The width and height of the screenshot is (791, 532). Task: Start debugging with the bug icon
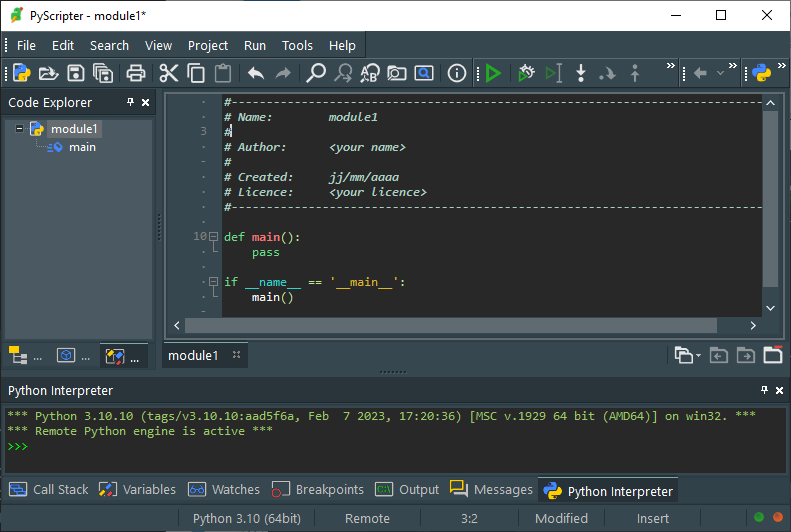click(x=526, y=73)
